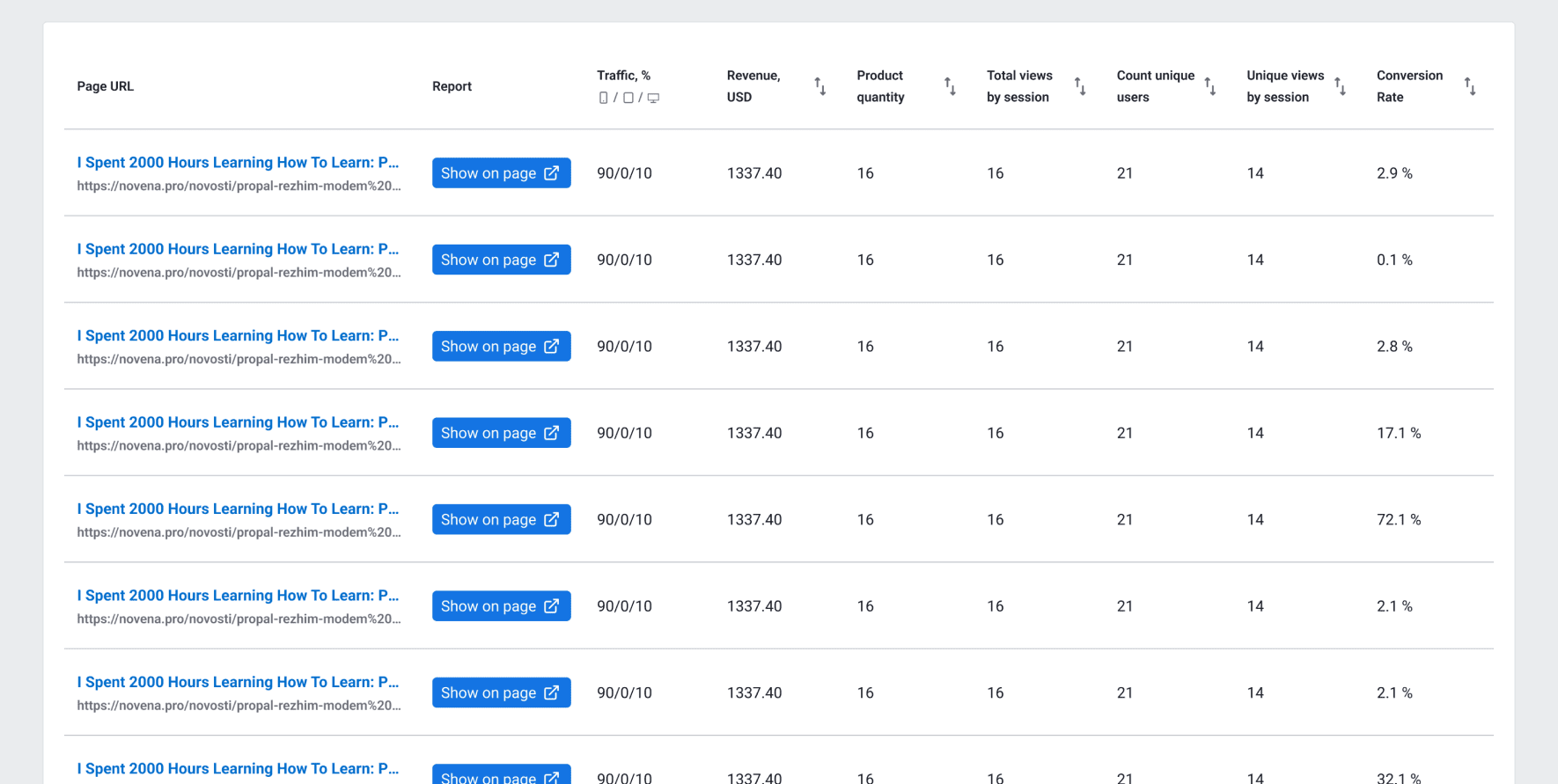The image size is (1558, 784).
Task: Click the mobile device icon under Traffic
Action: [603, 98]
